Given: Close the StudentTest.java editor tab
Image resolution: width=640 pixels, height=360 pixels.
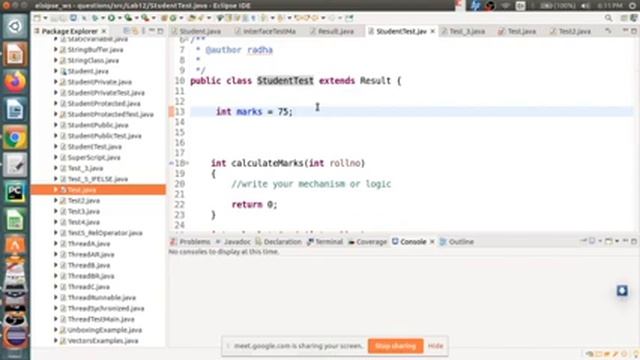Looking at the screenshot, I should (x=433, y=31).
